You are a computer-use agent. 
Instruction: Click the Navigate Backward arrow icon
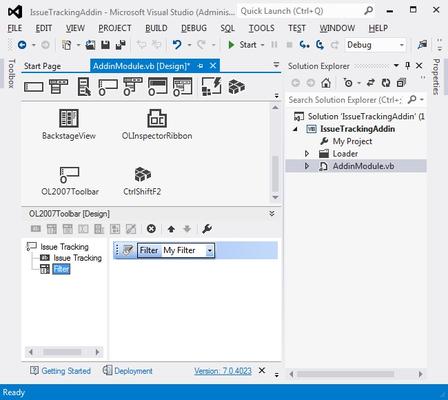pos(22,45)
